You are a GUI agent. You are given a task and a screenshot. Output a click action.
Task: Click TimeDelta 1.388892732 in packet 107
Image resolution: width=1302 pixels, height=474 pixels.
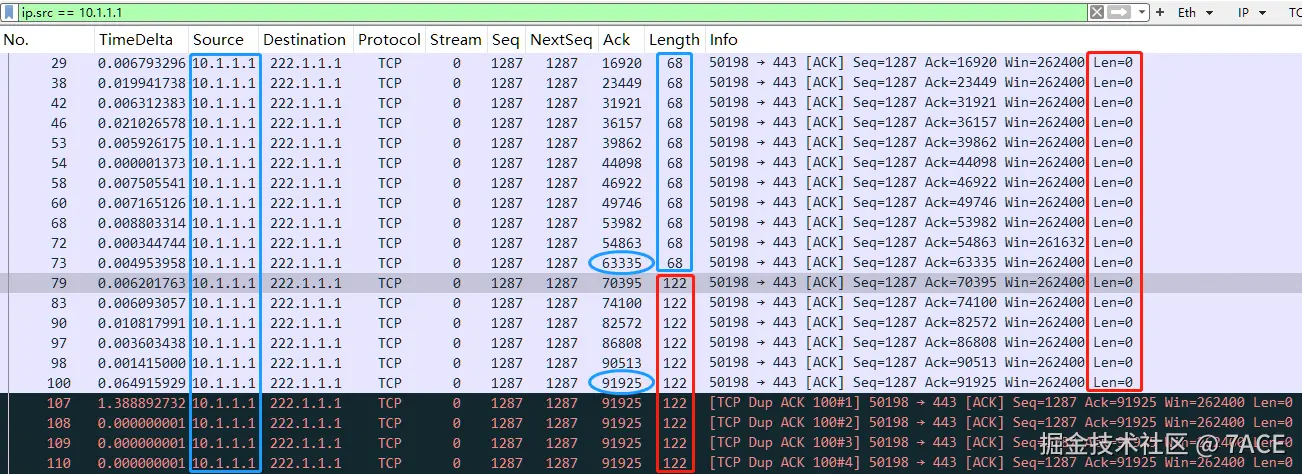(142, 402)
